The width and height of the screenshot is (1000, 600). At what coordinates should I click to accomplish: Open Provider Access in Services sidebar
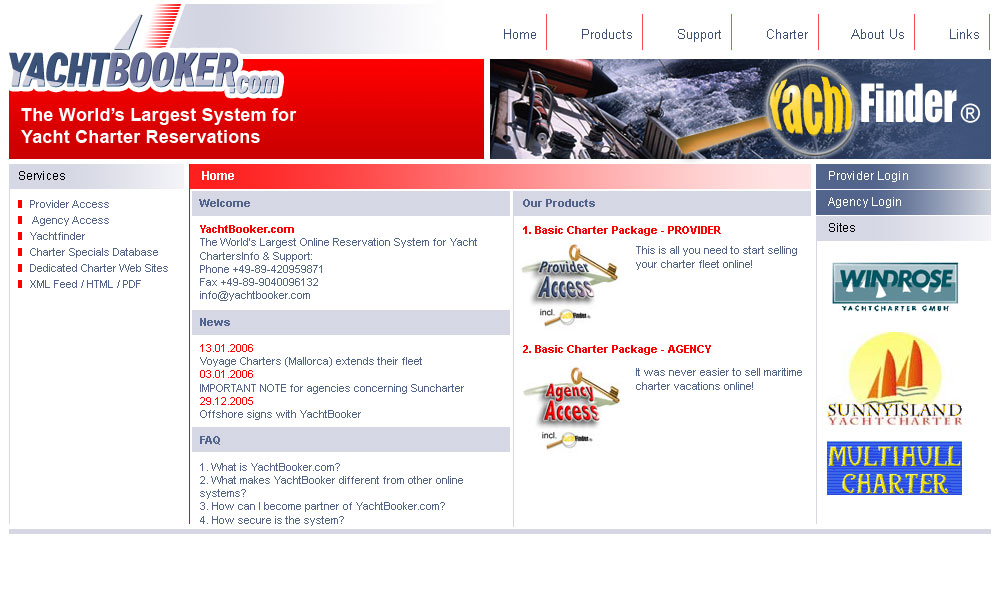coord(69,204)
